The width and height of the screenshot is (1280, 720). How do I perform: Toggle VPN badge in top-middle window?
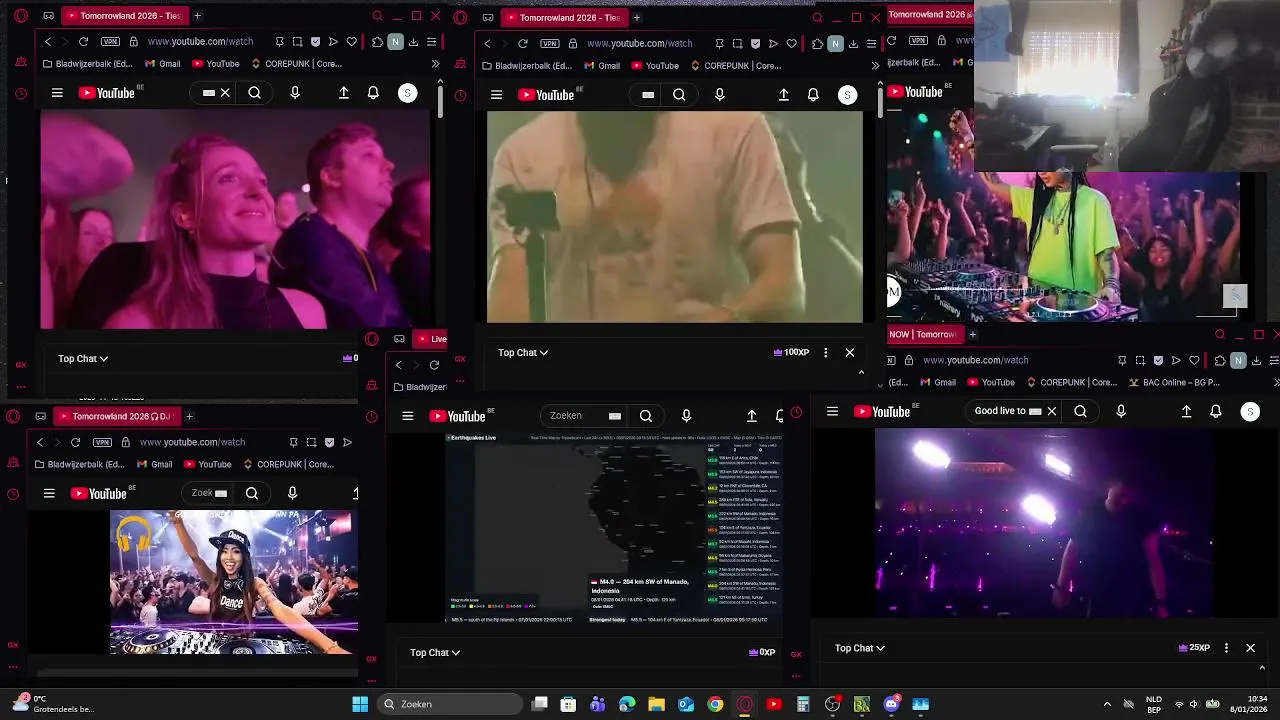click(x=550, y=44)
